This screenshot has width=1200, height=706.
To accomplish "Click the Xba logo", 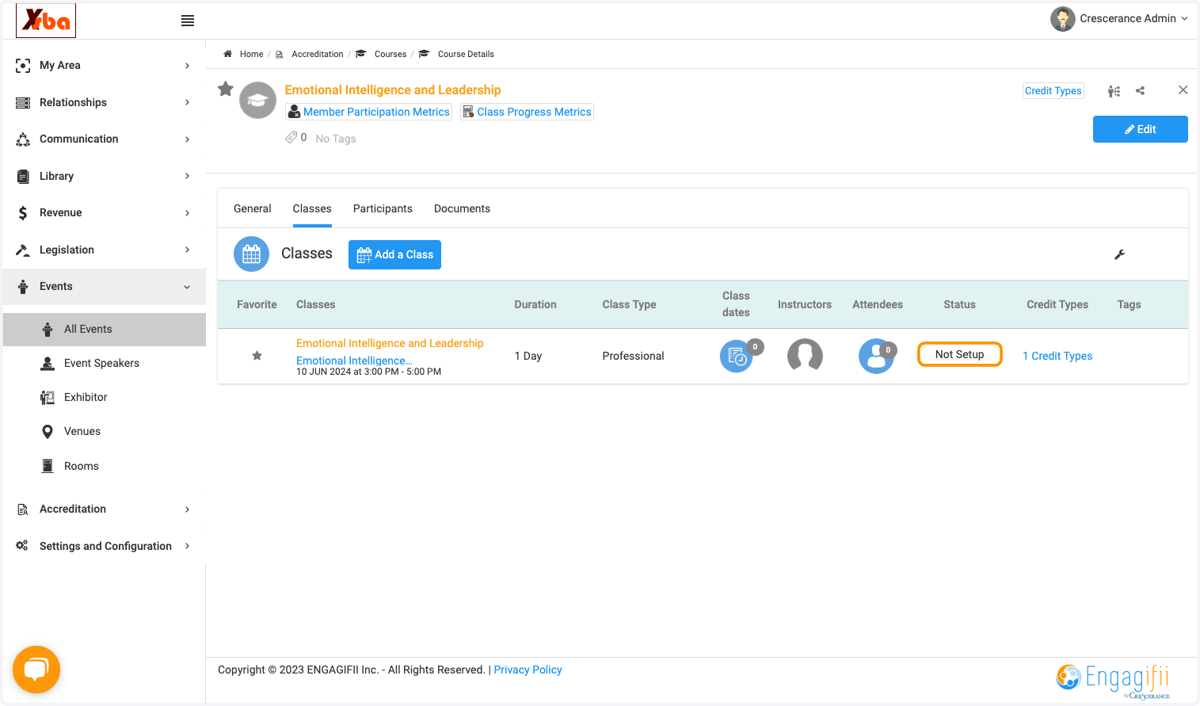I will pos(47,20).
